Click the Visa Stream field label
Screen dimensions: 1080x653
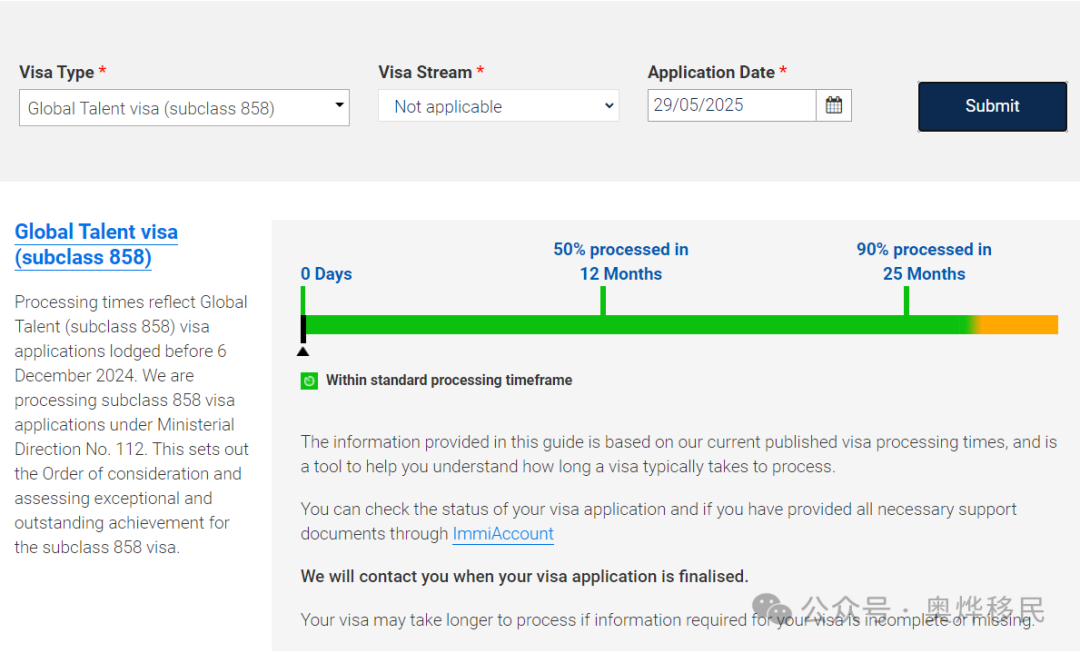tap(425, 72)
